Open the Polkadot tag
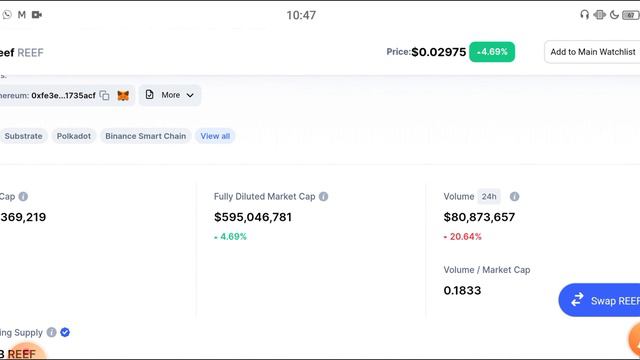 click(74, 136)
